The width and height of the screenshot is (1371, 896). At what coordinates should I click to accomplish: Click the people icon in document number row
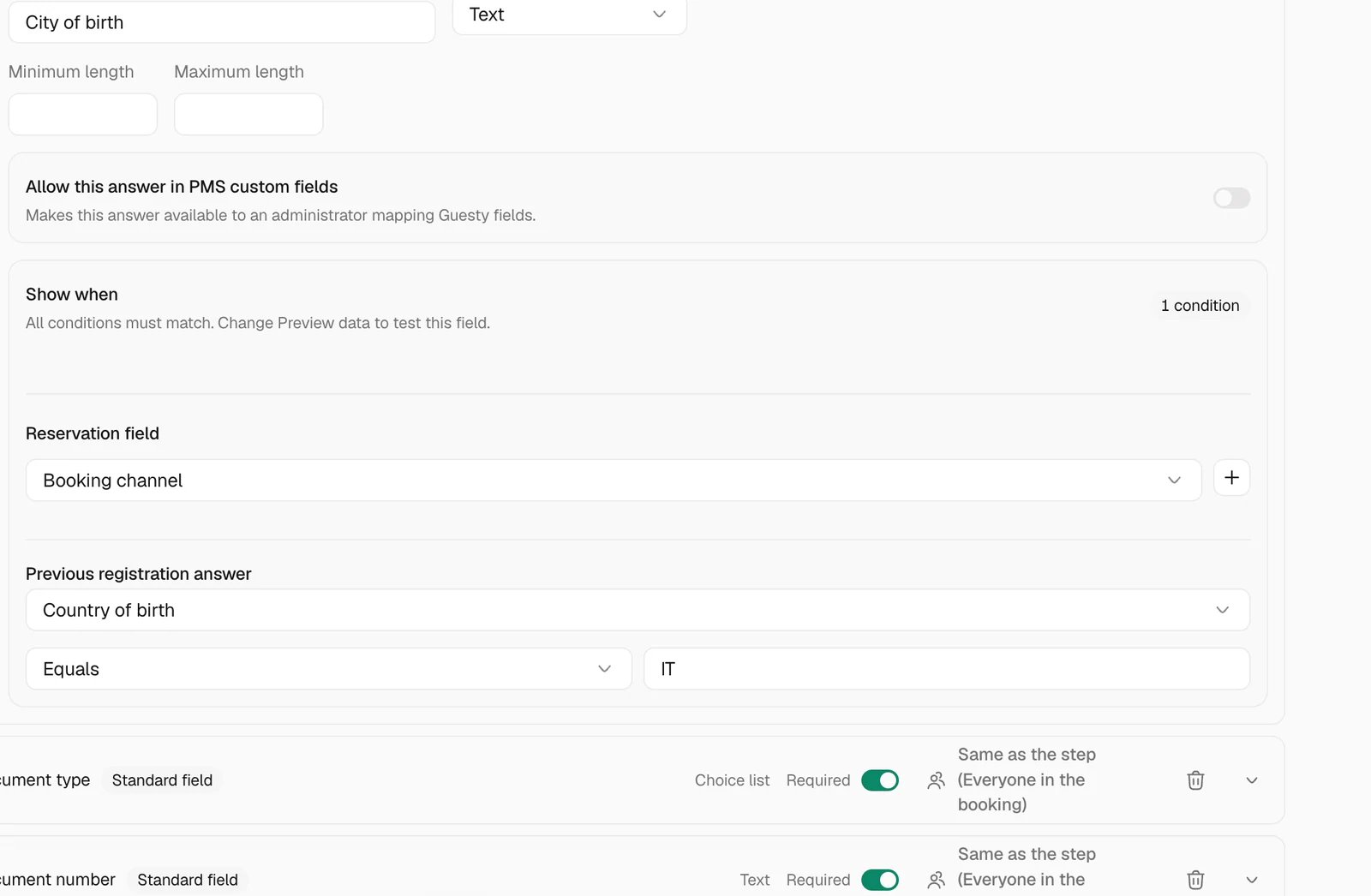(x=936, y=880)
